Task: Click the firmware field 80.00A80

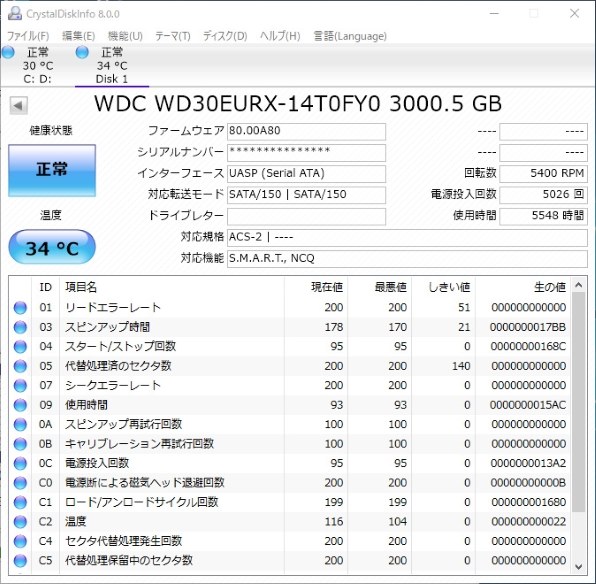Action: tap(306, 132)
